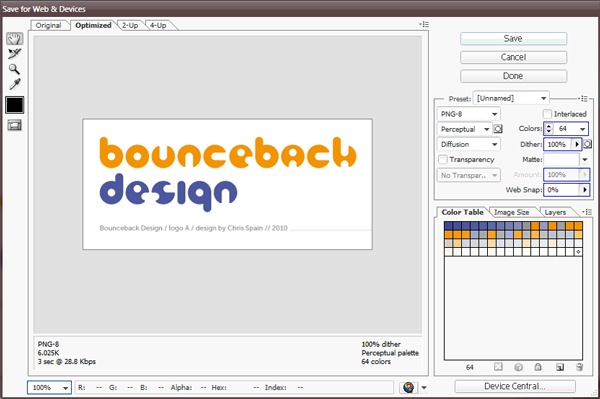Open the Diffusion dither algorithm dropdown
The width and height of the screenshot is (600, 399).
469,144
